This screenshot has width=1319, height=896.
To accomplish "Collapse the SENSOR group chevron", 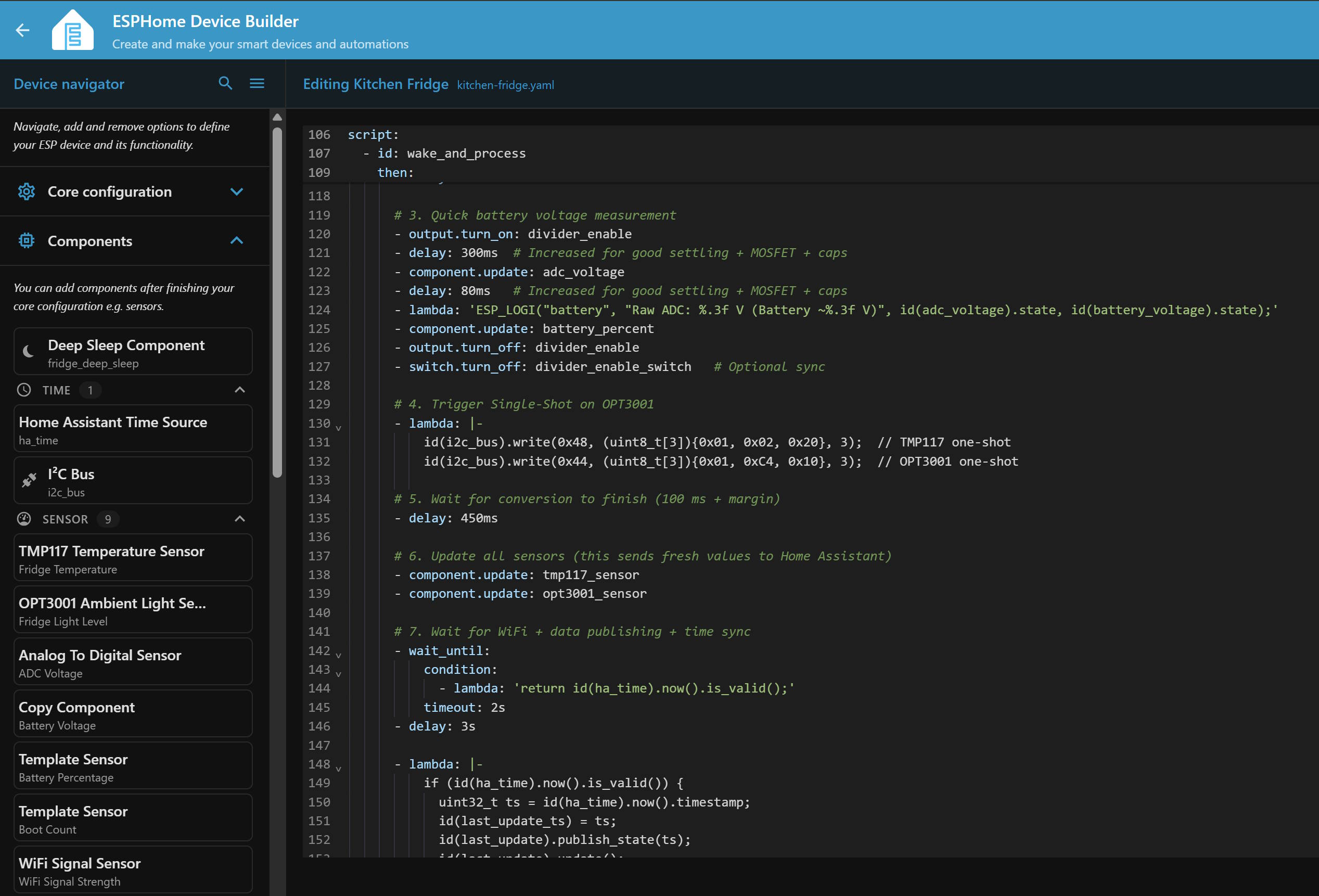I will pos(239,519).
